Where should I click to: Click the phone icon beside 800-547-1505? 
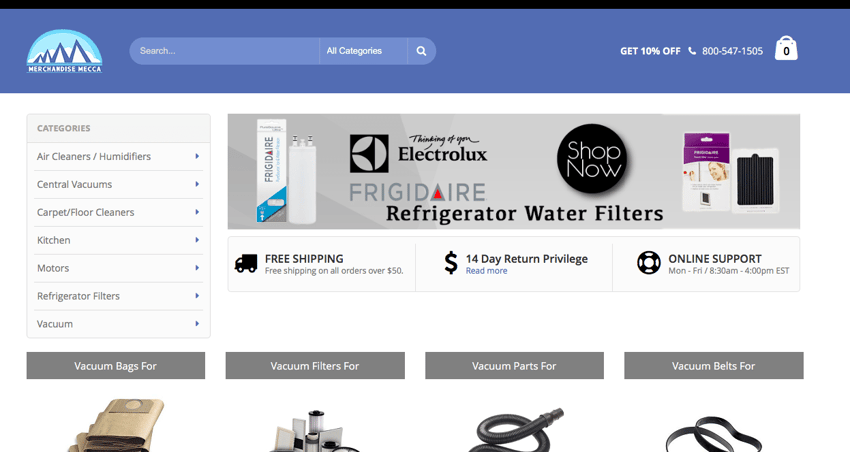[x=692, y=51]
